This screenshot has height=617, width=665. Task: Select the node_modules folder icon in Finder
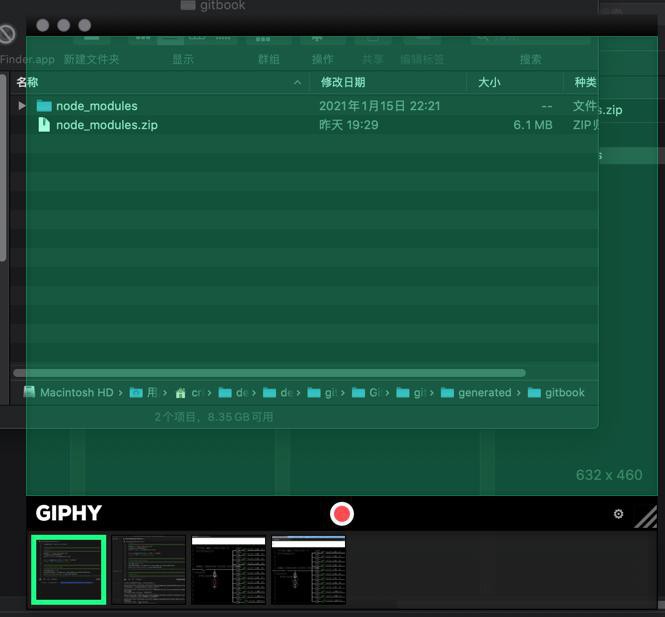(x=44, y=106)
